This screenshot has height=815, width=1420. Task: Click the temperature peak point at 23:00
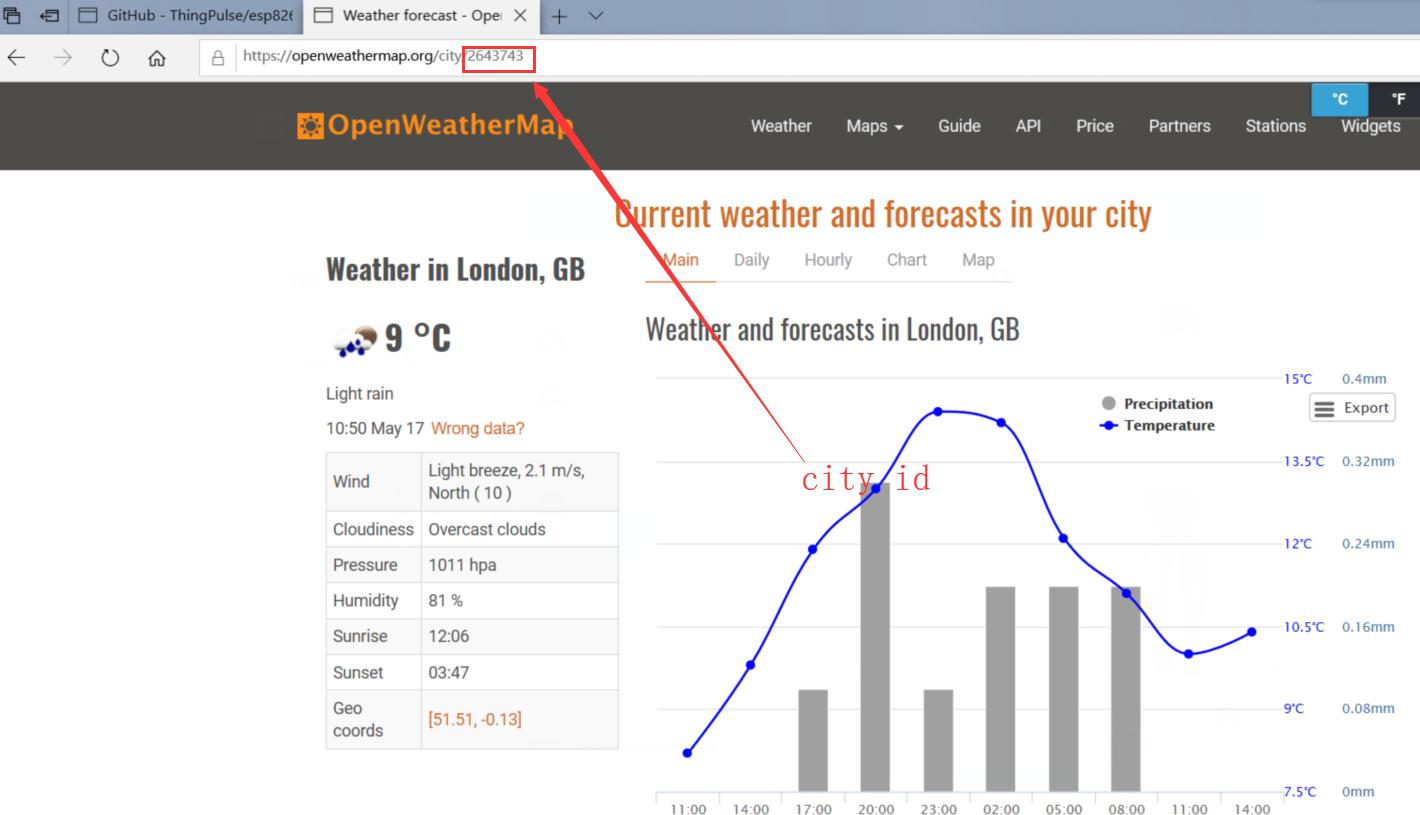click(x=938, y=412)
